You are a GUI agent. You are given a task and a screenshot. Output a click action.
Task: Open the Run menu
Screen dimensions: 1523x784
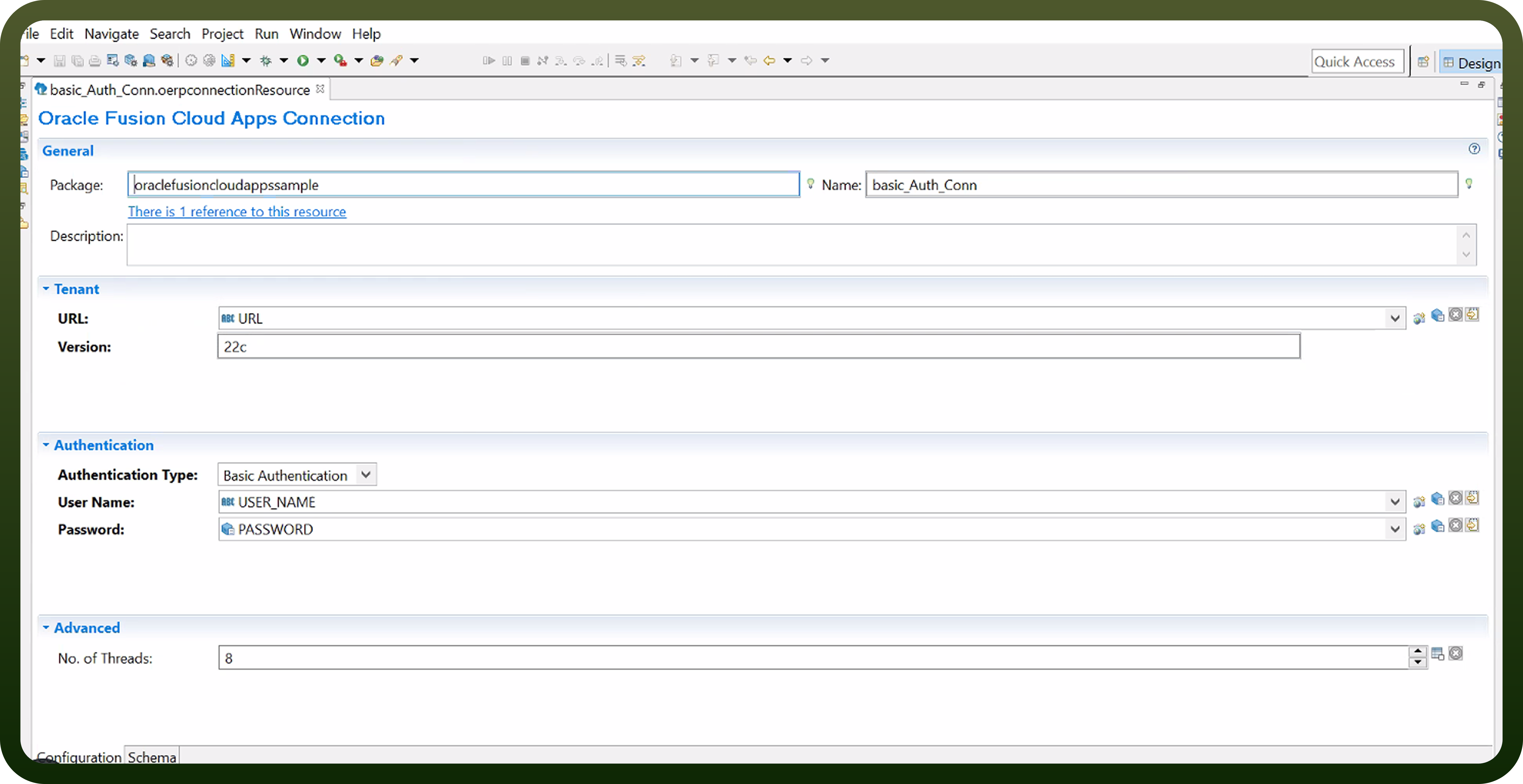(267, 34)
